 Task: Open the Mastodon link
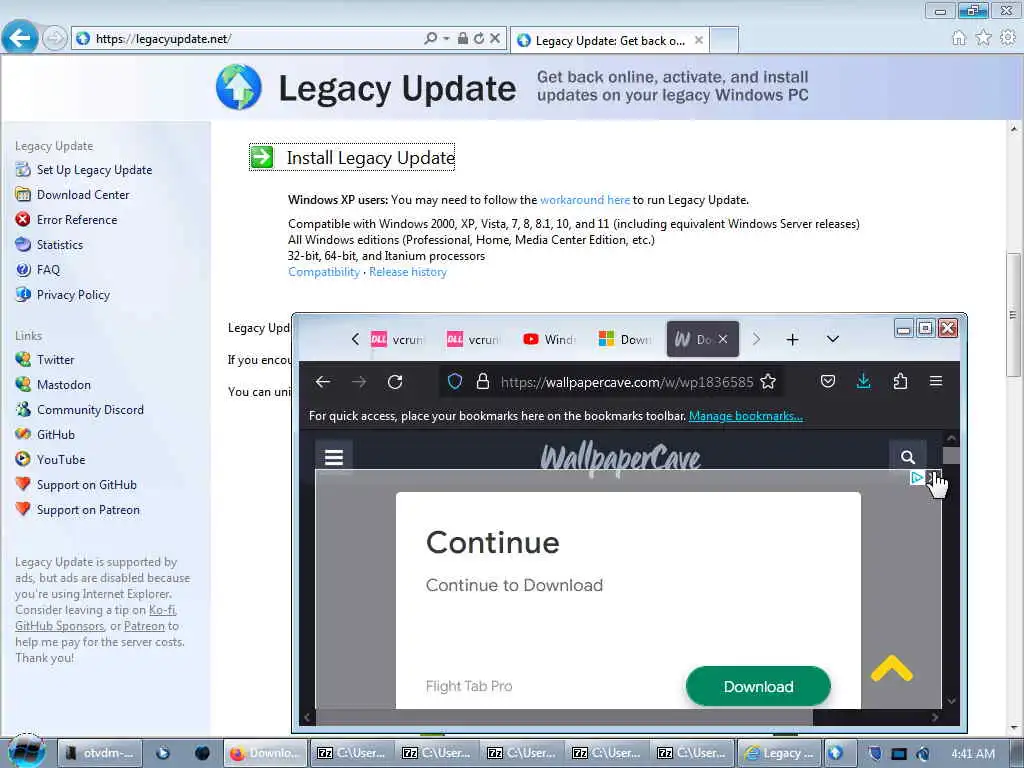point(63,385)
